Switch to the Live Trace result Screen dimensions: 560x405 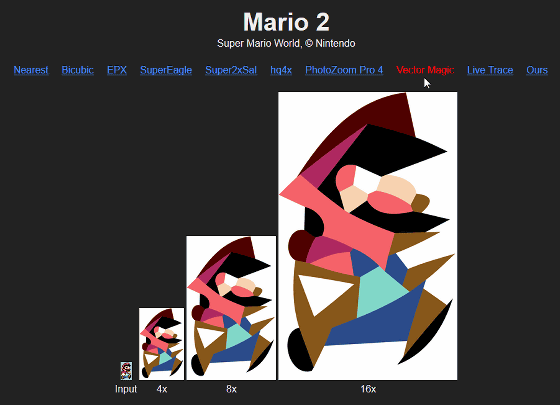[490, 70]
